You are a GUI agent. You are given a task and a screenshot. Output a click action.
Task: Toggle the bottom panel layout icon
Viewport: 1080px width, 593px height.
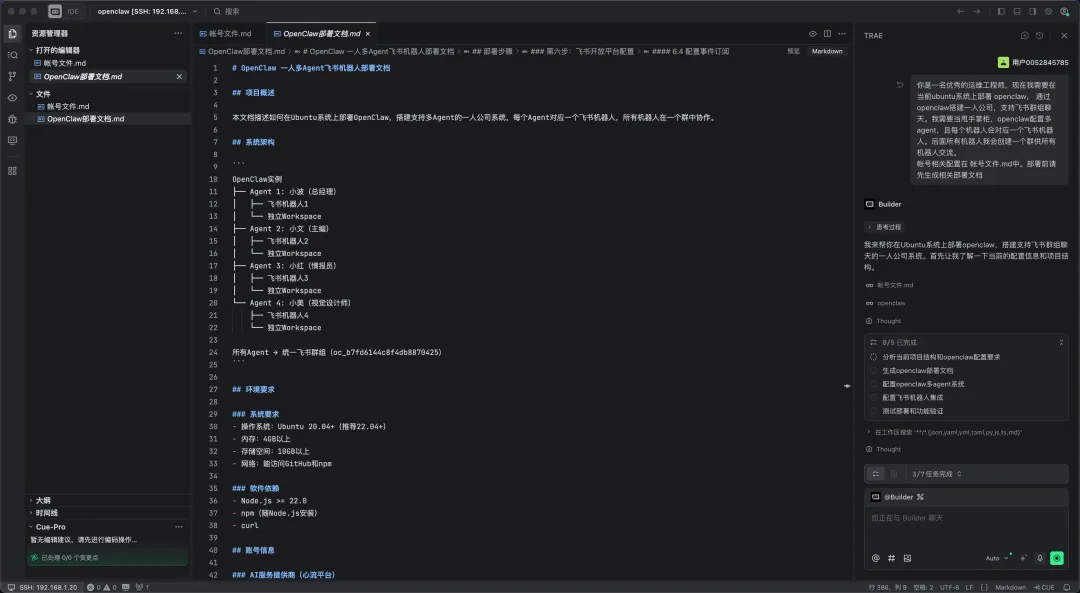pyautogui.click(x=1017, y=11)
